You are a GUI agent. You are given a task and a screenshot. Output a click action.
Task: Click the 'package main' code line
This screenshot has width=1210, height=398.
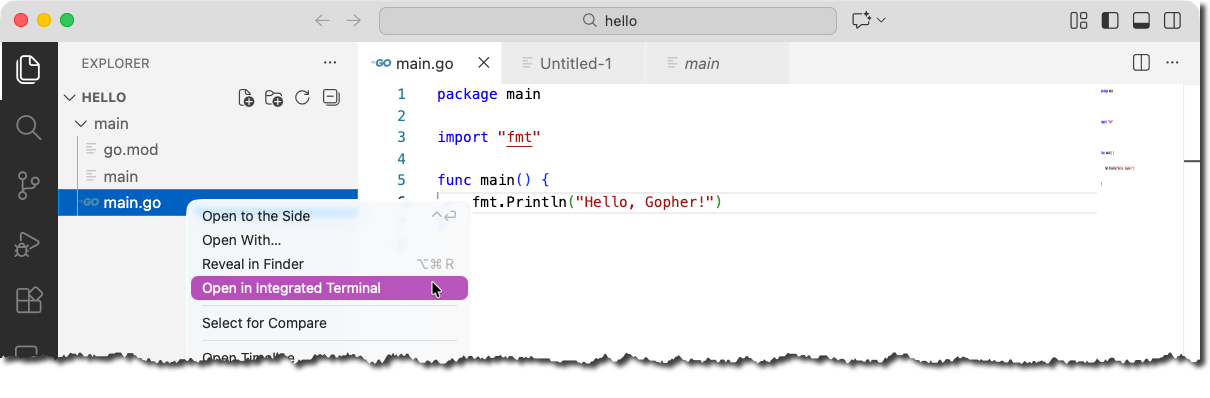click(489, 94)
